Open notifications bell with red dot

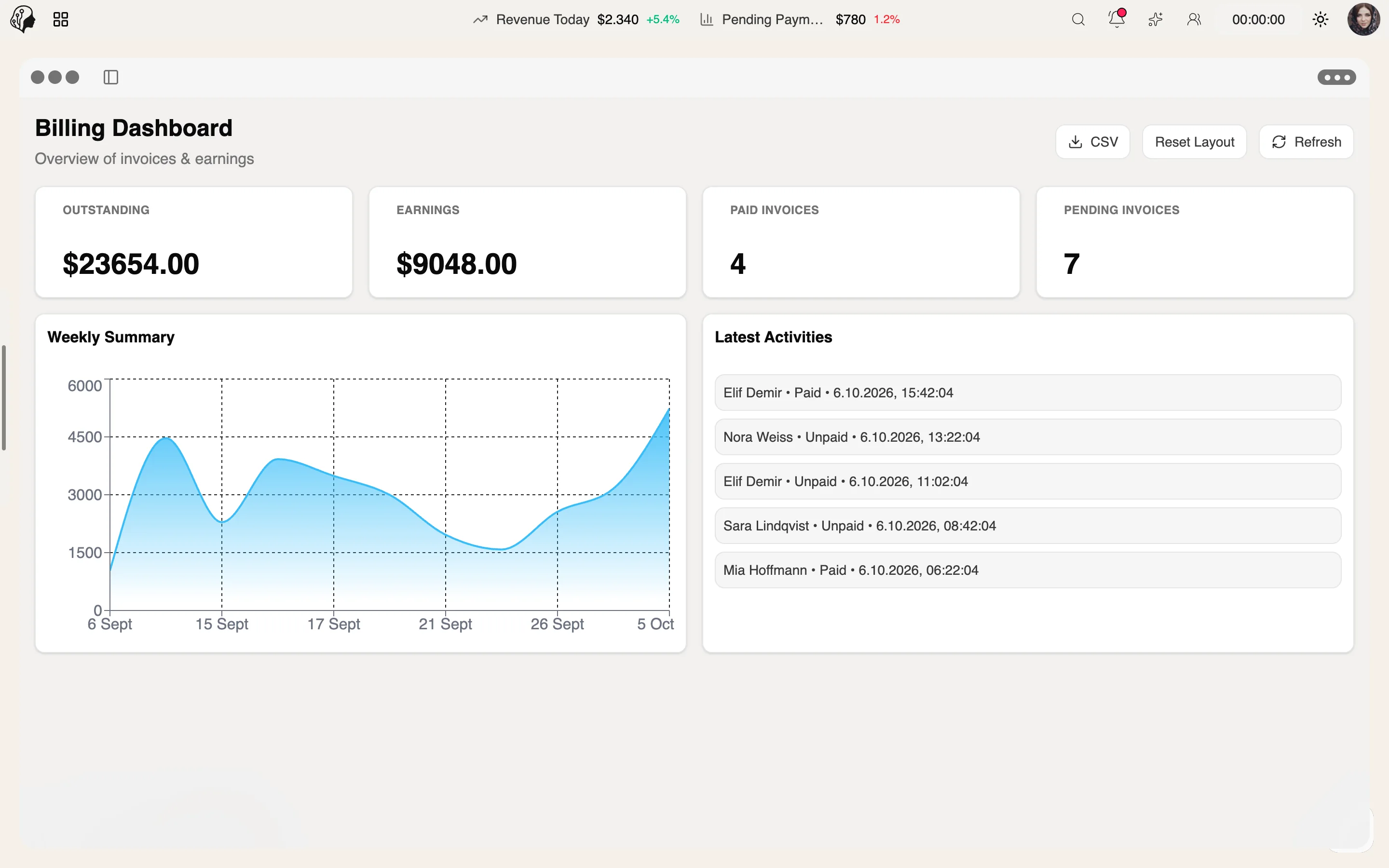pos(1117,18)
